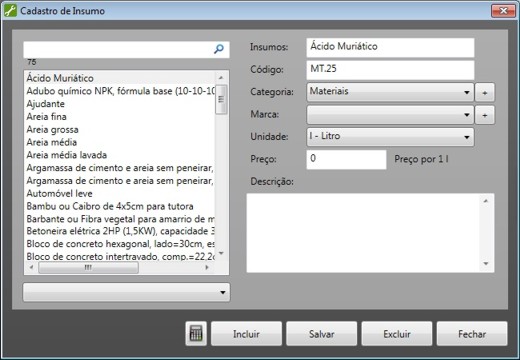520x360 pixels.
Task: Click the search magnifier icon
Action: pyautogui.click(x=219, y=49)
